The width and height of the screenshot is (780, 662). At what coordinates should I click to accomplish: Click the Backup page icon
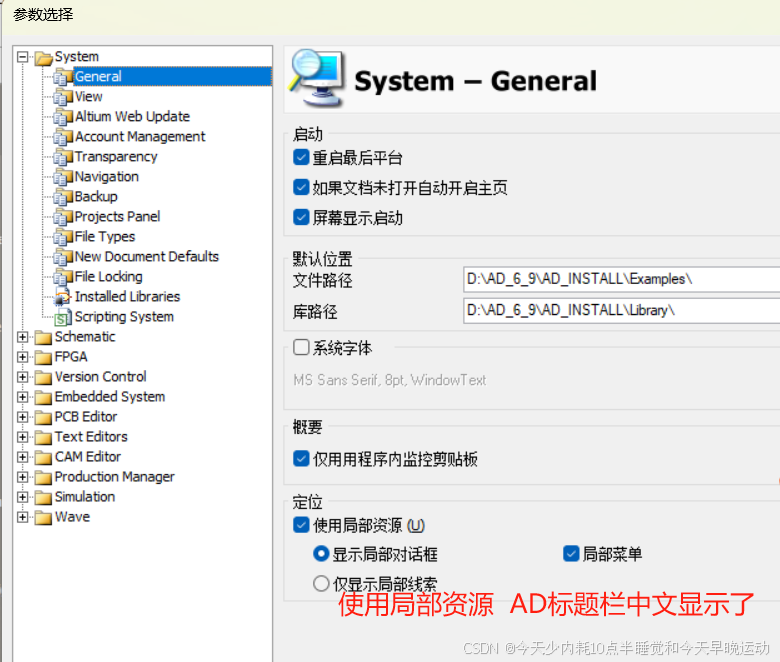click(63, 197)
